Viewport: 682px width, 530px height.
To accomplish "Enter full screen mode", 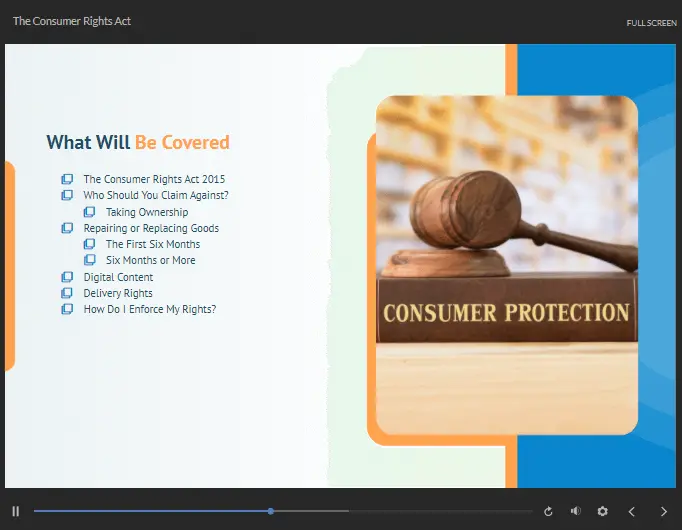I will coord(651,23).
